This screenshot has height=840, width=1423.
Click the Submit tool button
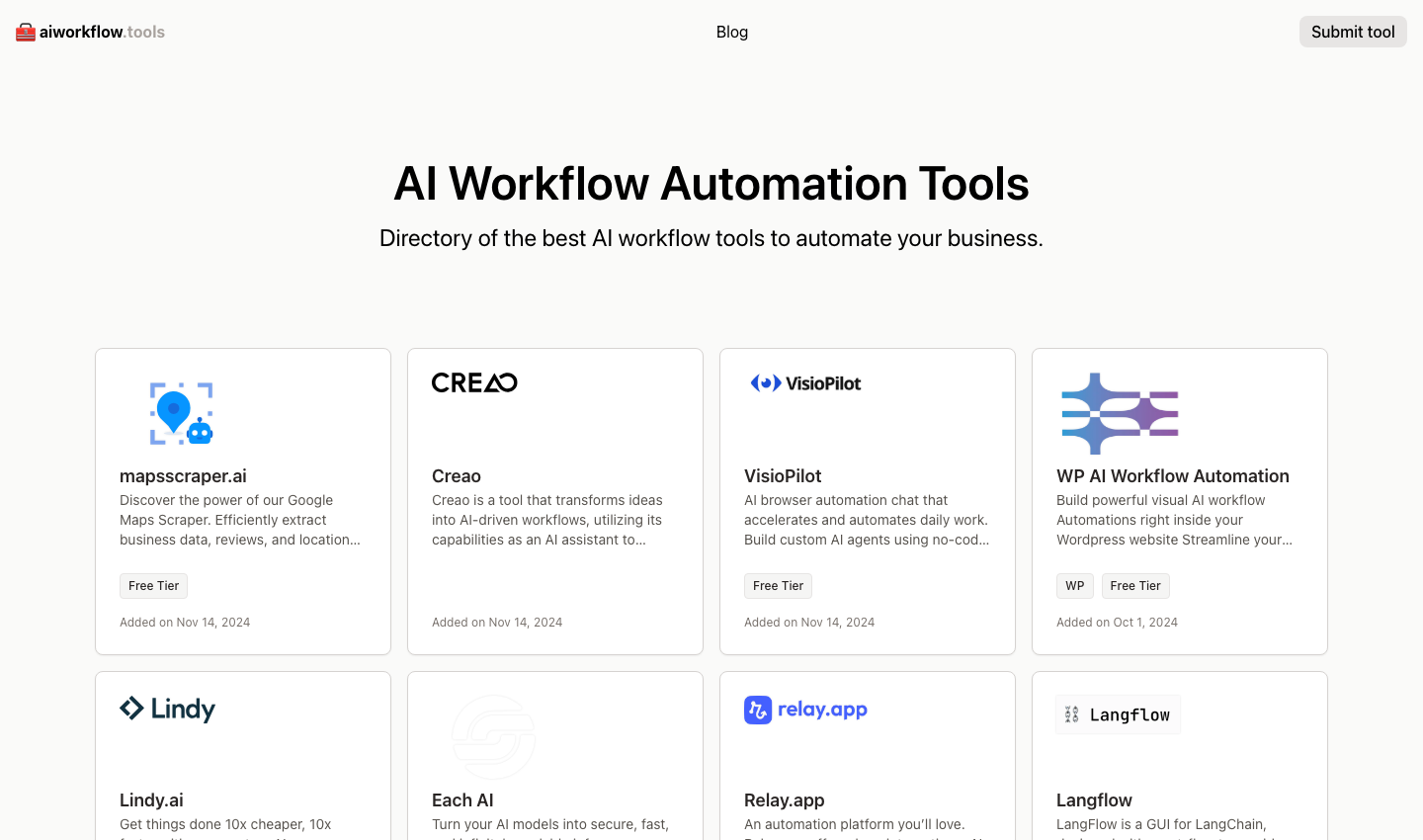click(x=1353, y=32)
